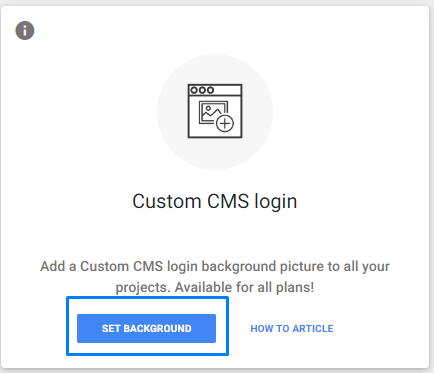Click the word 'projects' in the description
434x373 pixels.
[143, 288]
